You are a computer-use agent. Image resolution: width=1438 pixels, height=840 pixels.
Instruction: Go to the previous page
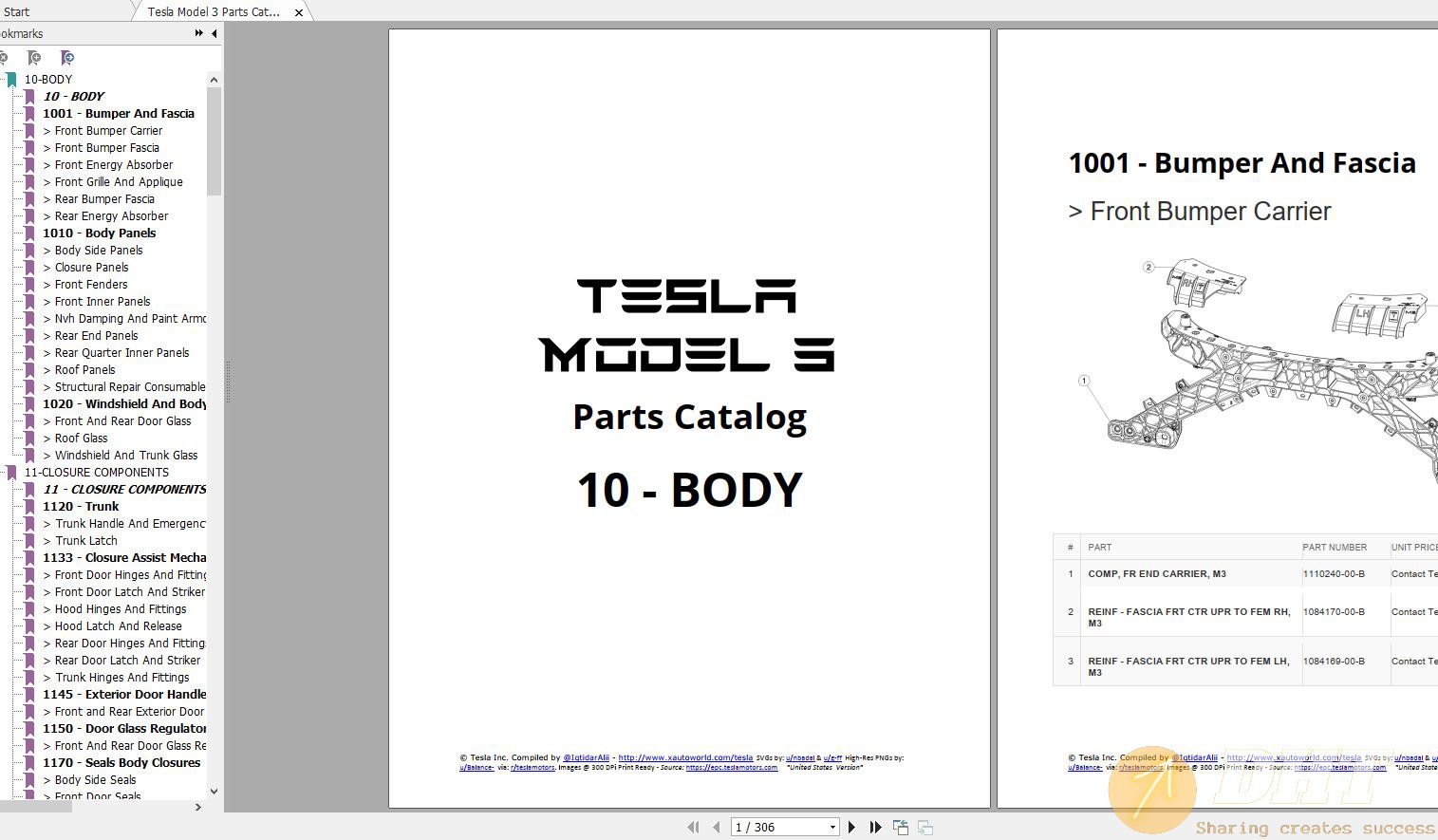pyautogui.click(x=717, y=828)
